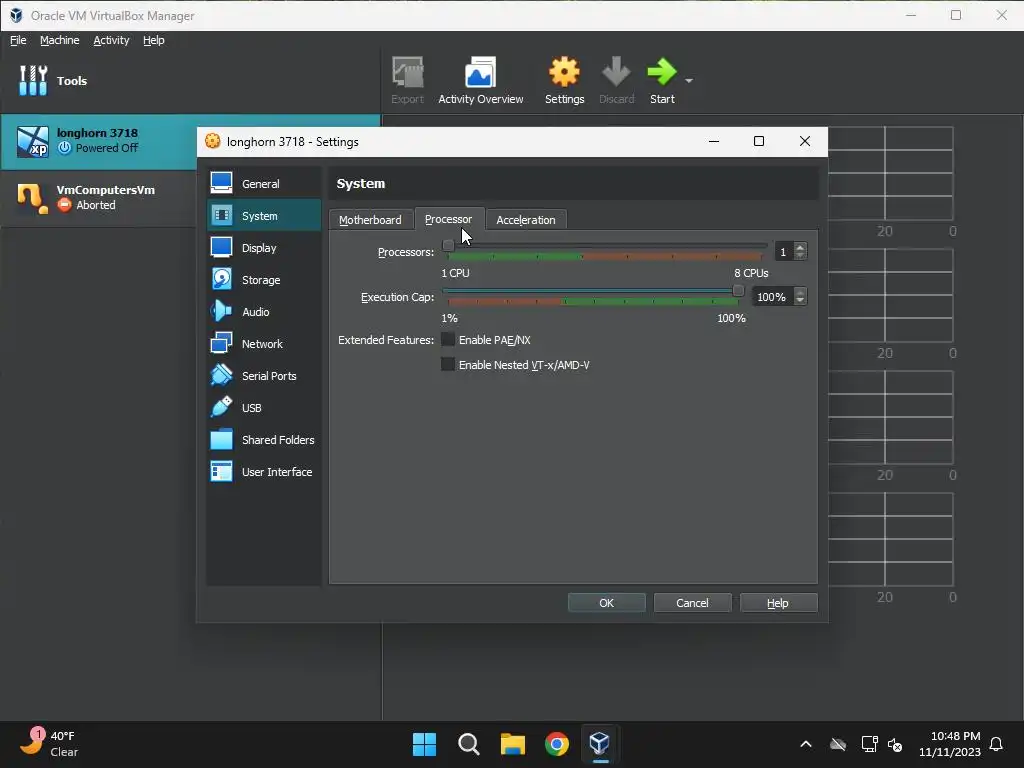Close the longhorn 3718 Settings dialog

point(805,141)
